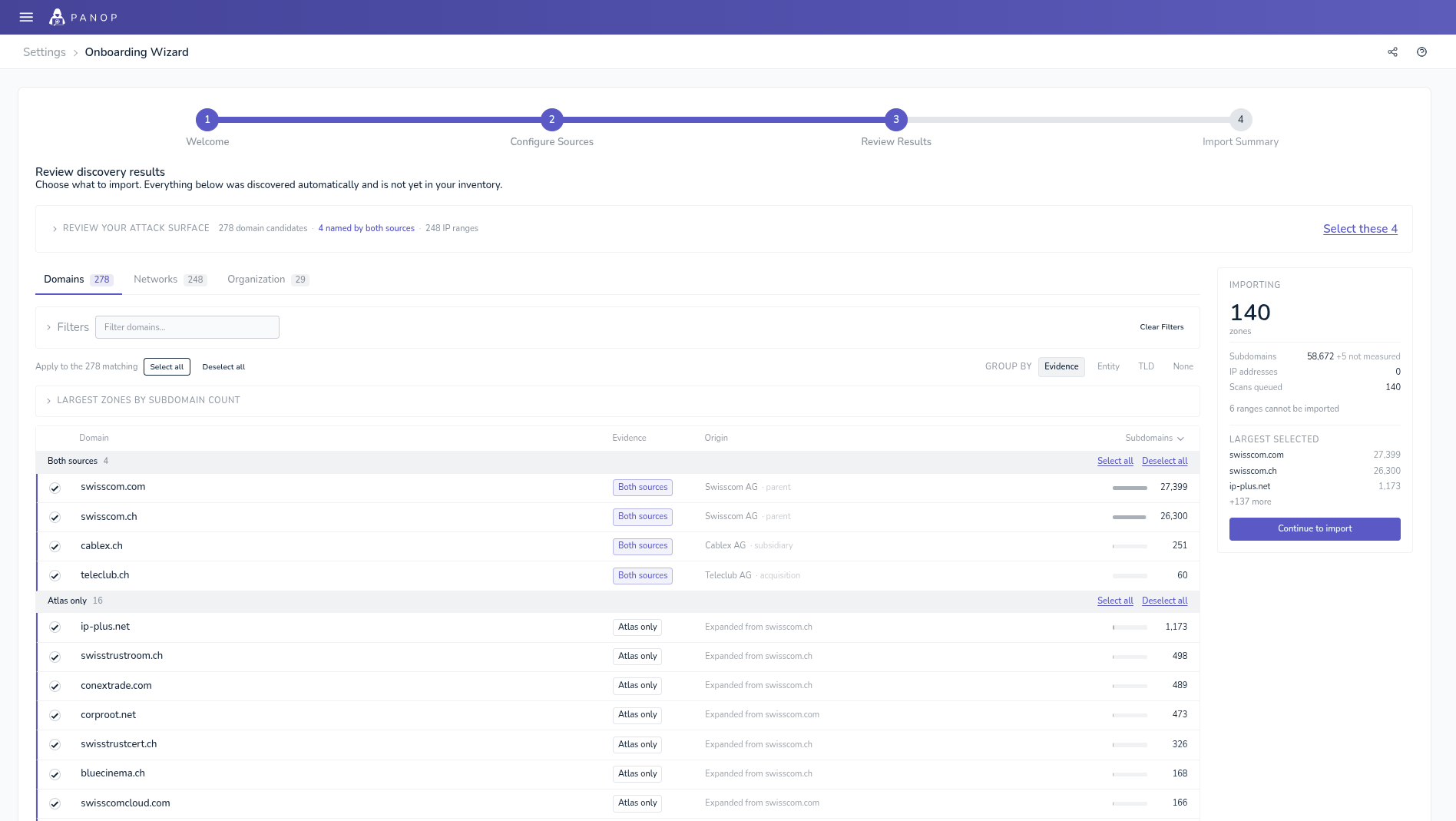Click Continue to import button

pos(1315,528)
